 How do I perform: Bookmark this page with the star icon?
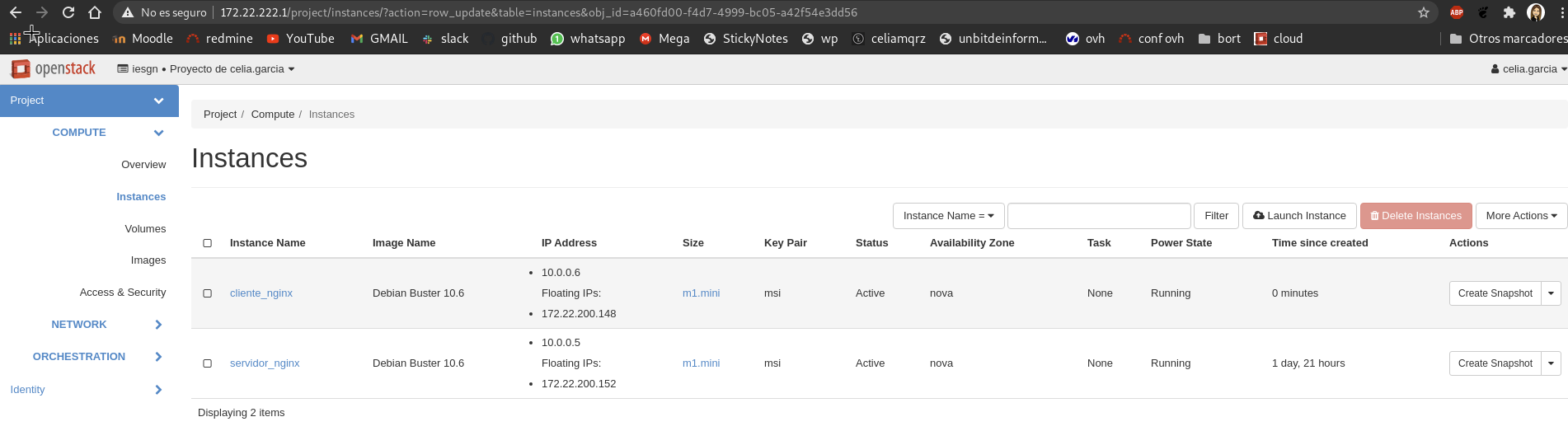pyautogui.click(x=1423, y=12)
